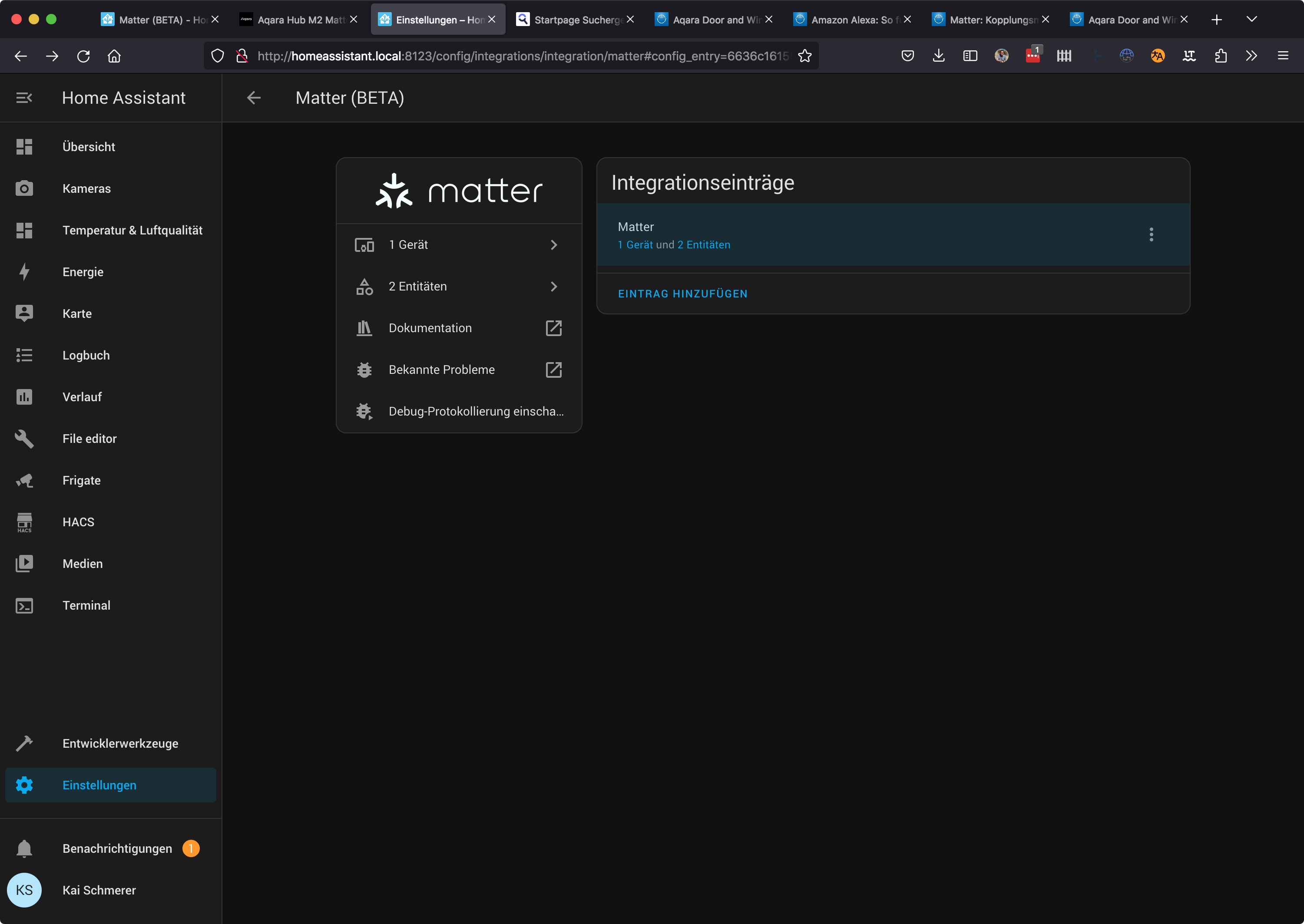Open the three-dot menu for Matter entry
This screenshot has height=924, width=1304.
pyautogui.click(x=1151, y=235)
